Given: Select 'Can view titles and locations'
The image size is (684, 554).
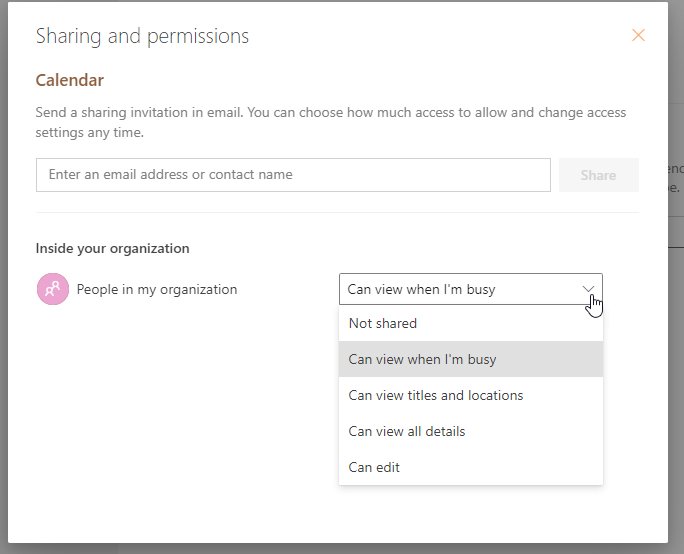Looking at the screenshot, I should tap(471, 395).
